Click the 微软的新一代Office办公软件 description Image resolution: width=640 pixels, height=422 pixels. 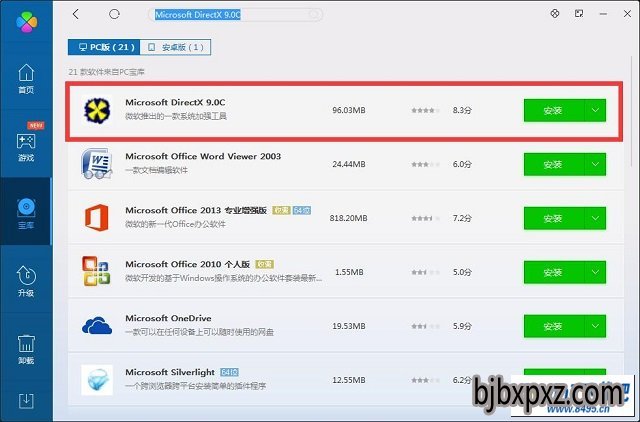[176, 224]
